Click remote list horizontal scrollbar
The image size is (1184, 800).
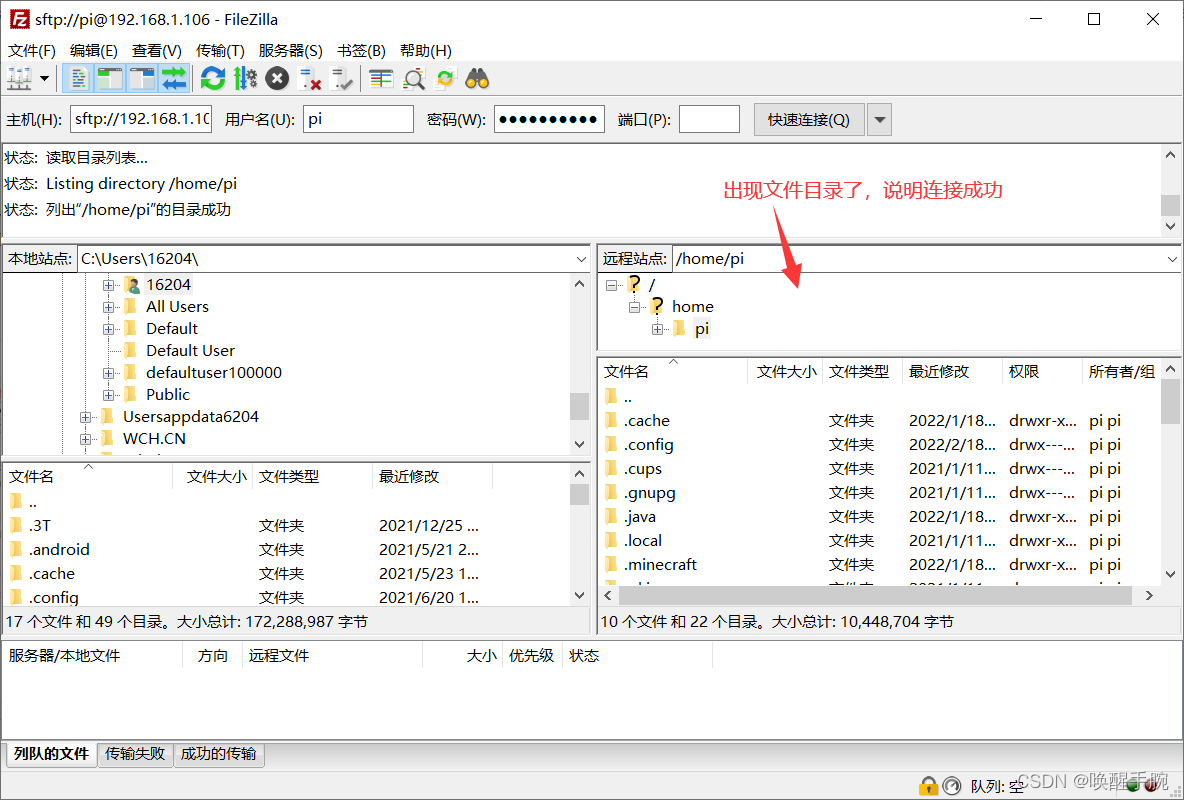[x=875, y=595]
